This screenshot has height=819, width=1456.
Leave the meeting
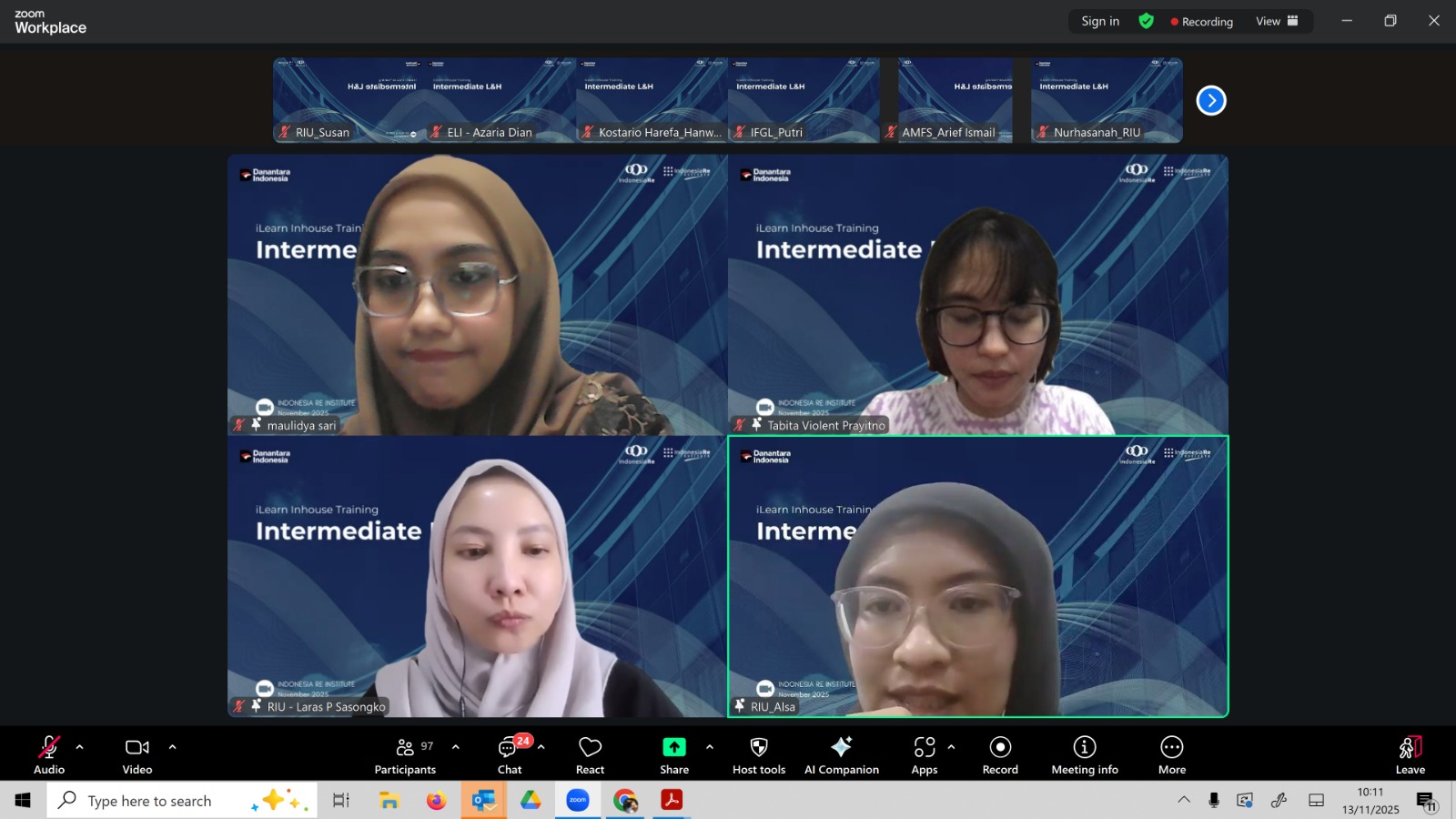click(1410, 755)
